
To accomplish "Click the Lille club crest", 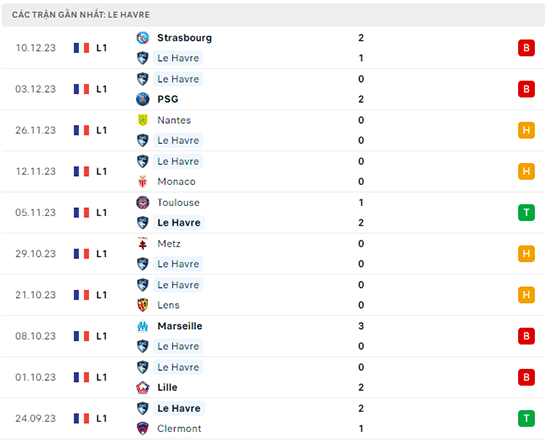I will coord(143,388).
